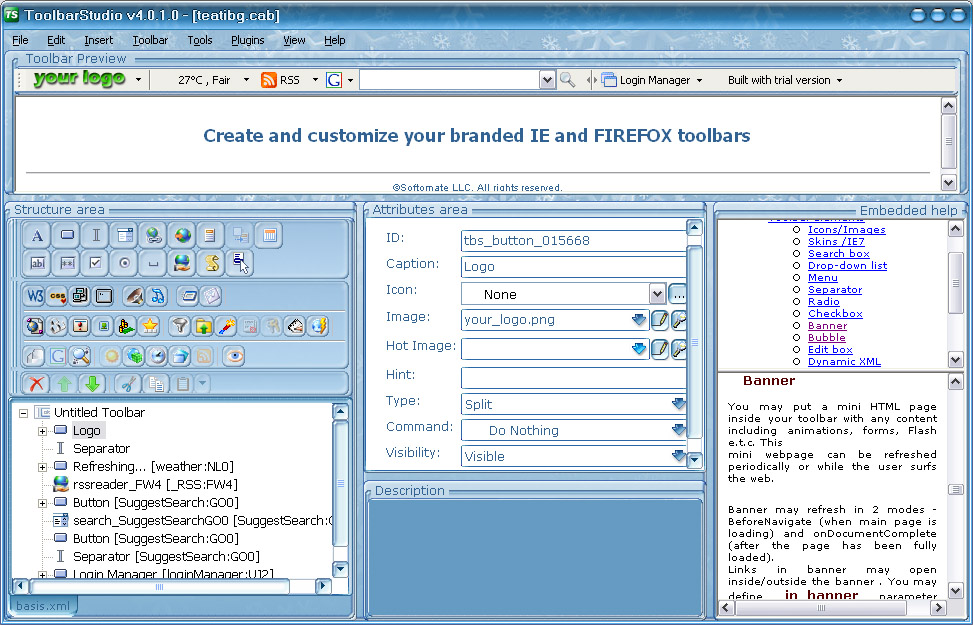Click the Drop-down list help link

coord(847,266)
